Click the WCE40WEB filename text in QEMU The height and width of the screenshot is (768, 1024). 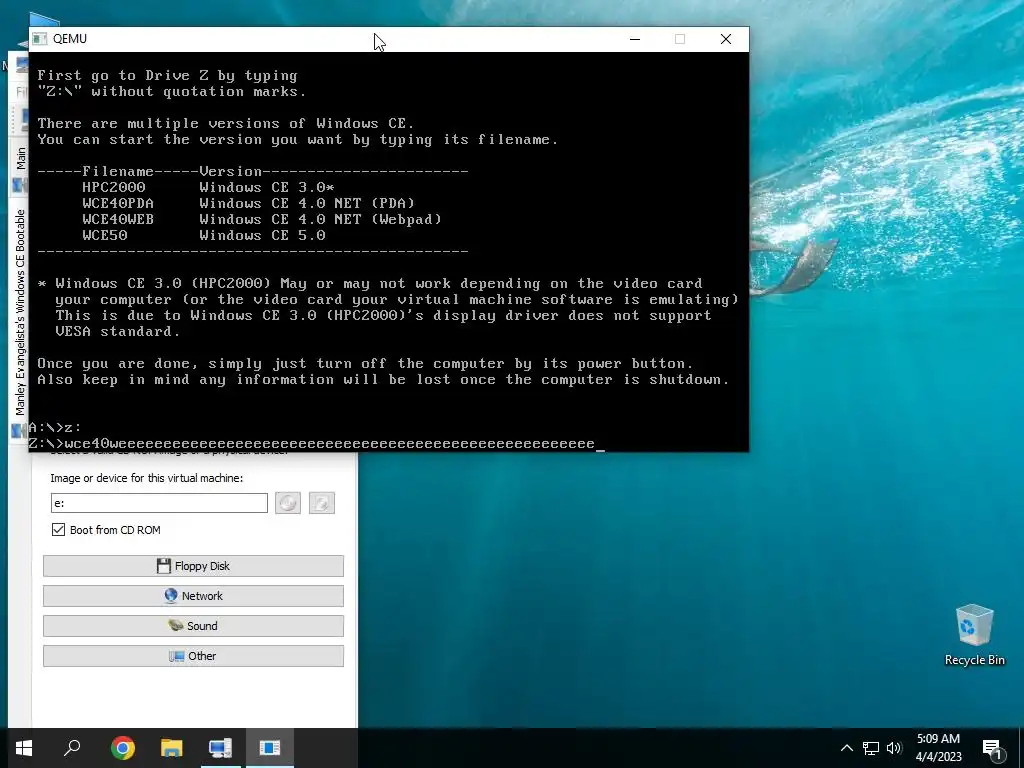click(x=118, y=219)
